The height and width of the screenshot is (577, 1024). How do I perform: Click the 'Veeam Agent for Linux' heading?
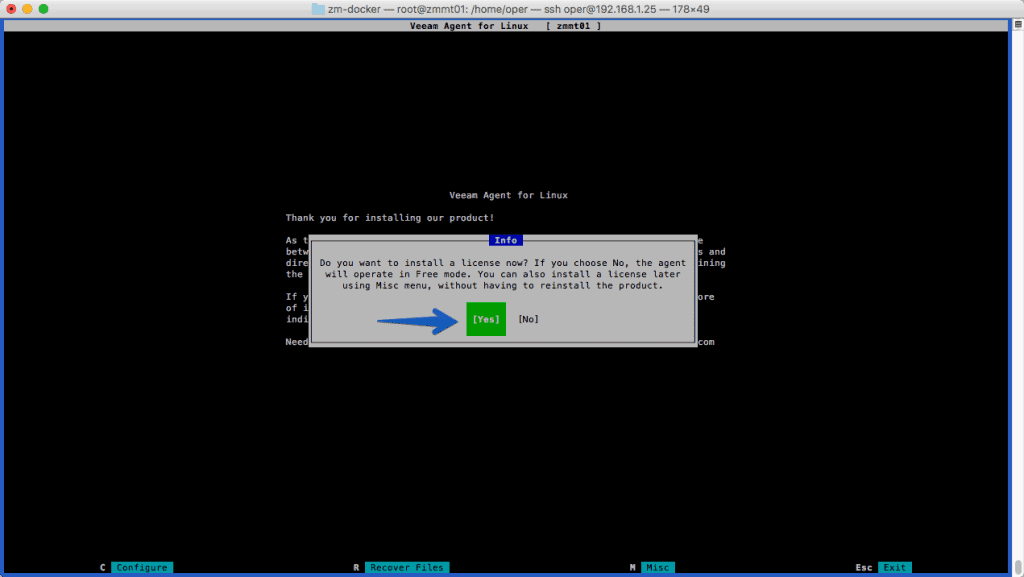click(x=509, y=195)
